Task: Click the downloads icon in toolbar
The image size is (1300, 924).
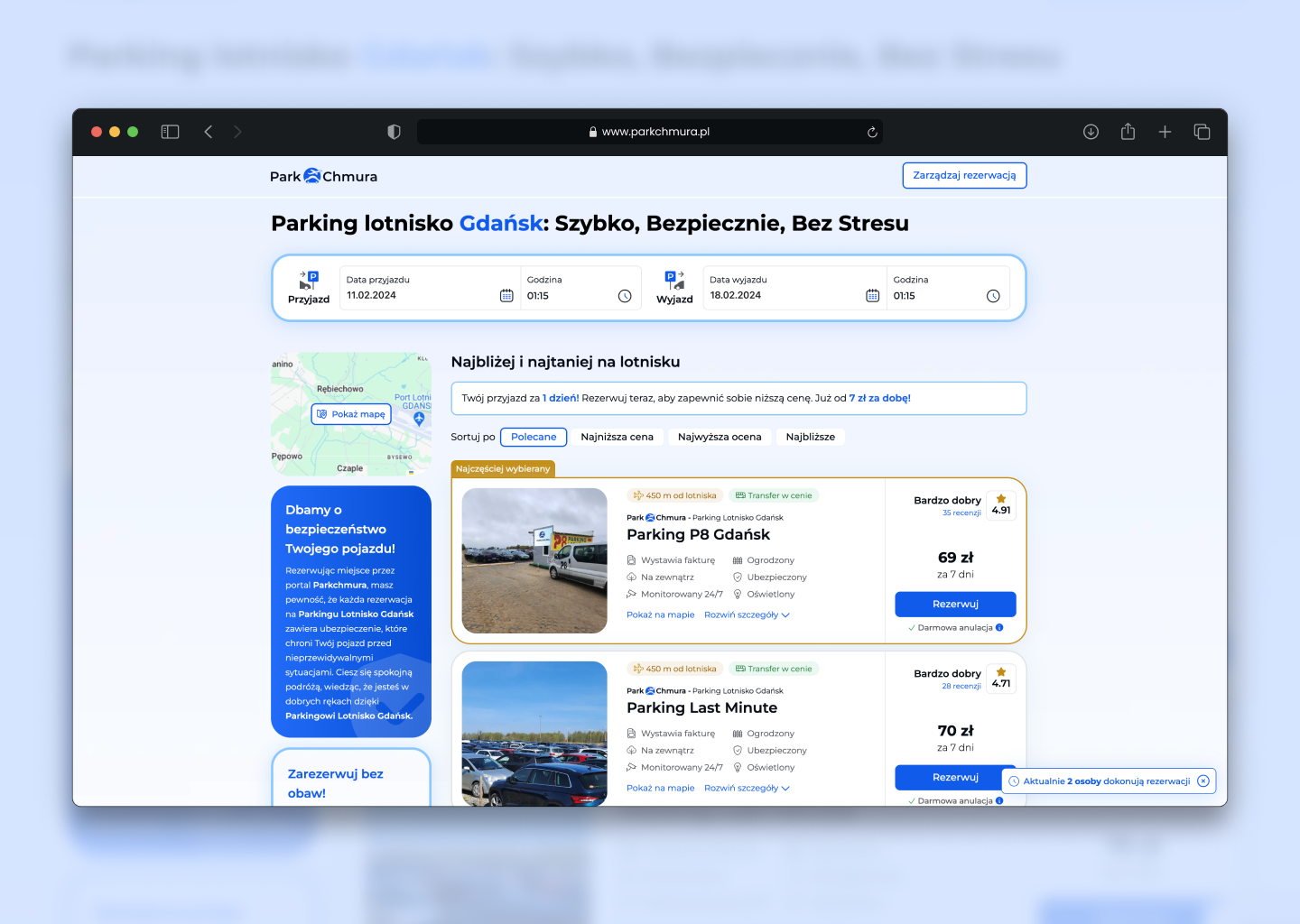Action: 1091,132
